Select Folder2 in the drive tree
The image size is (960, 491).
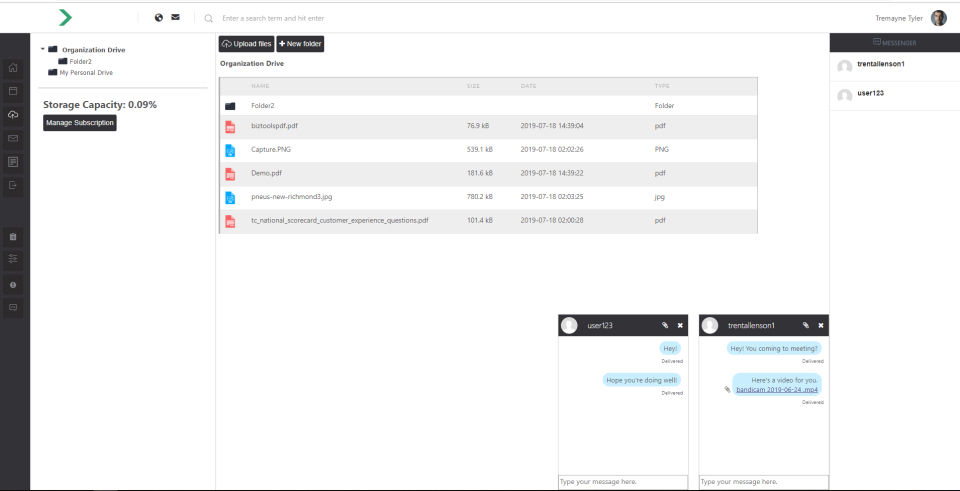point(80,61)
